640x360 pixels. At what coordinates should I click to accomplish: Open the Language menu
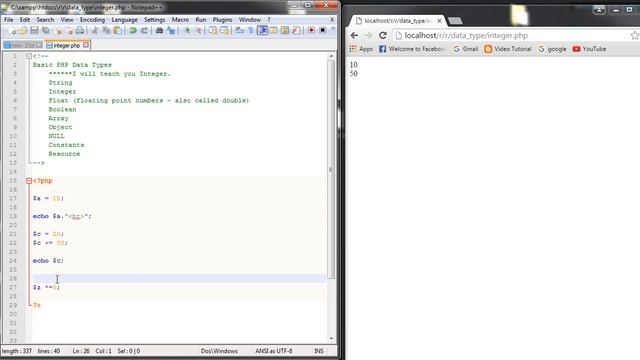124,20
